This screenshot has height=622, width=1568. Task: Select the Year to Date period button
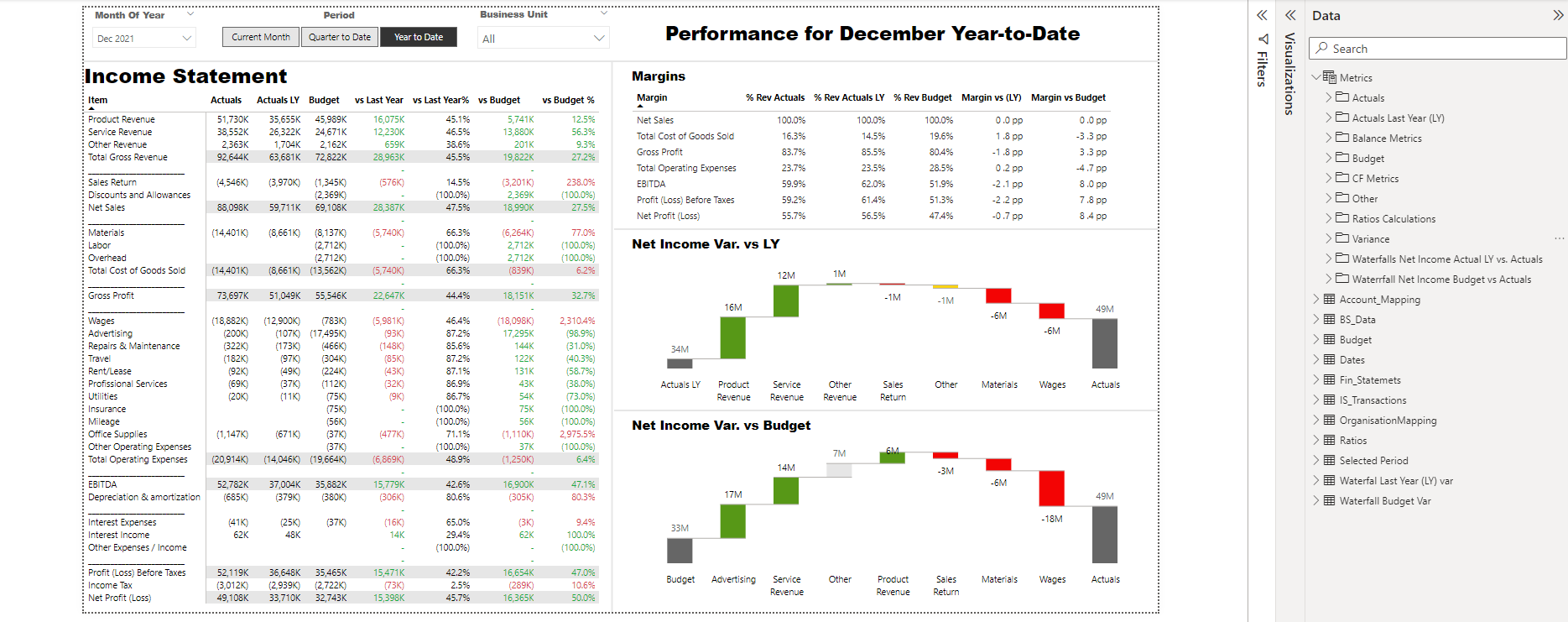pos(418,37)
